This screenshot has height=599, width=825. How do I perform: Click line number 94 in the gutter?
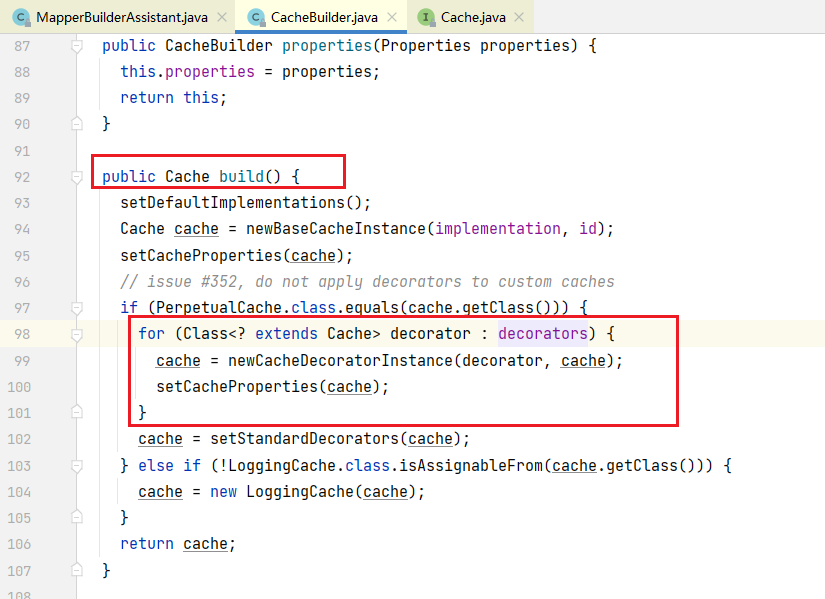(x=22, y=229)
